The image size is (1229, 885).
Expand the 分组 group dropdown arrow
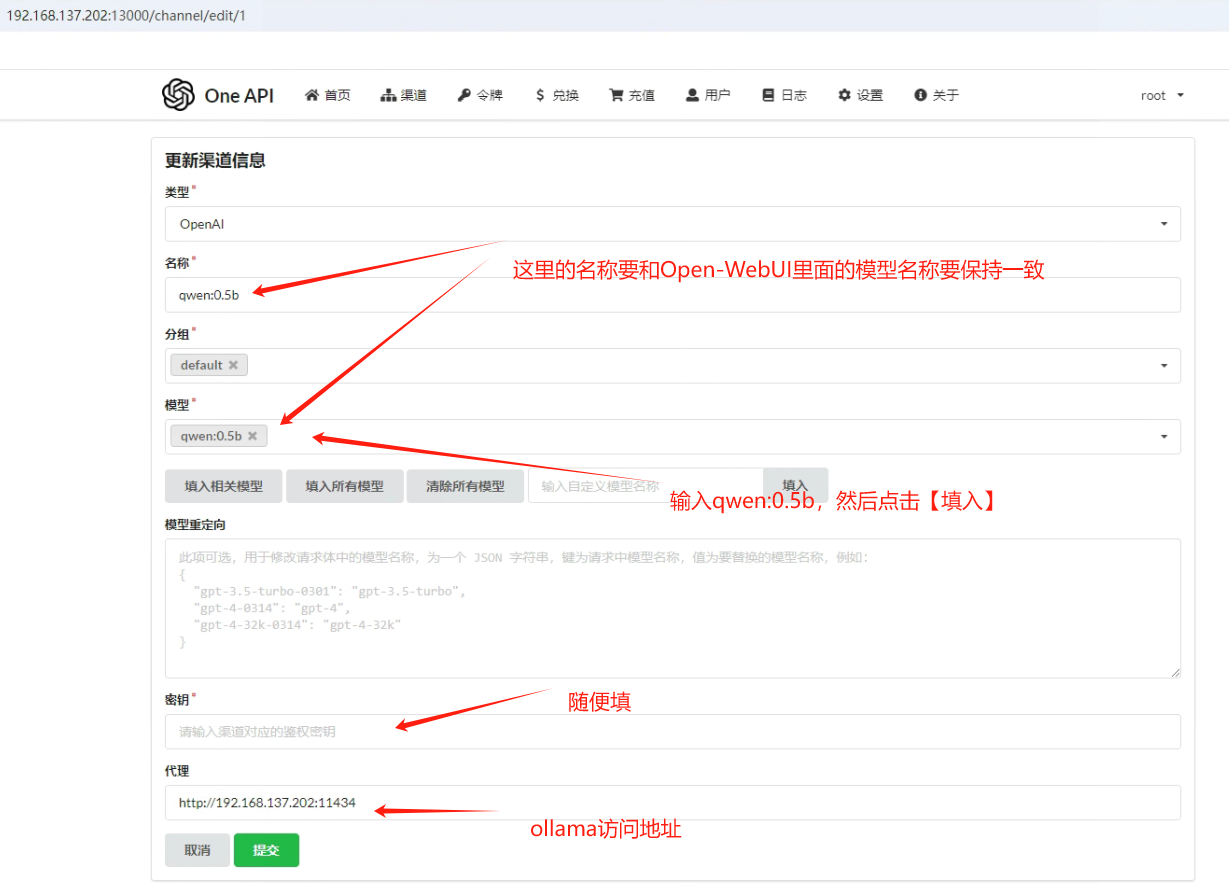tap(1164, 366)
